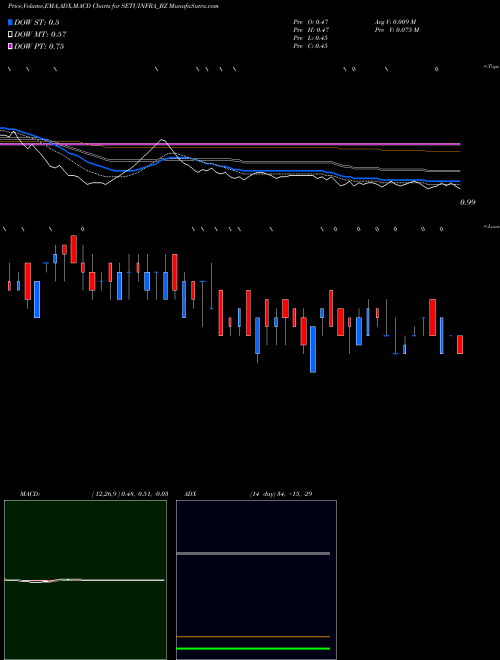Click the ADX '(14 day) 34, +15, -29' values

[281, 494]
